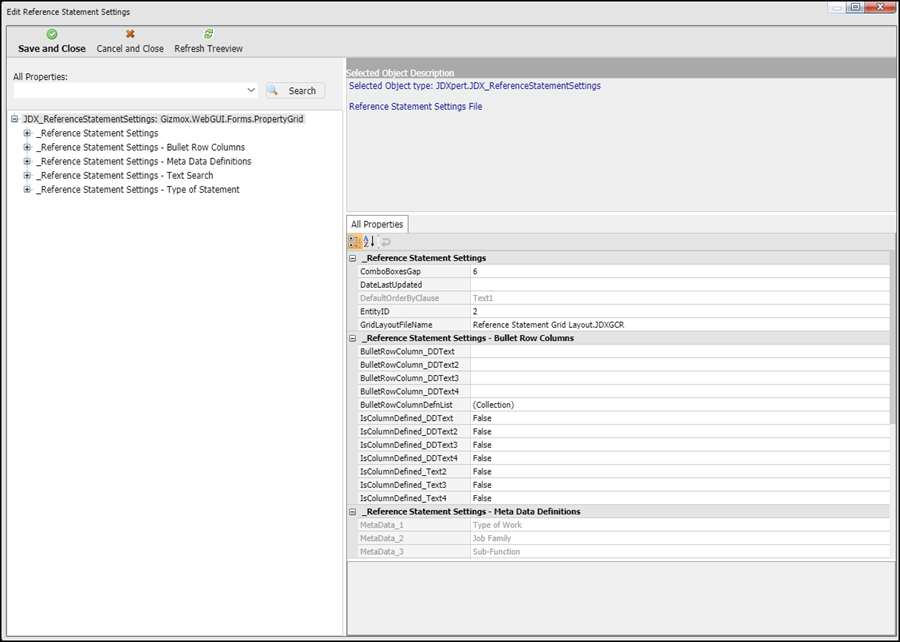Expand the Bullet Row Columns tree node
Screen dimensions: 900x642
[28, 147]
